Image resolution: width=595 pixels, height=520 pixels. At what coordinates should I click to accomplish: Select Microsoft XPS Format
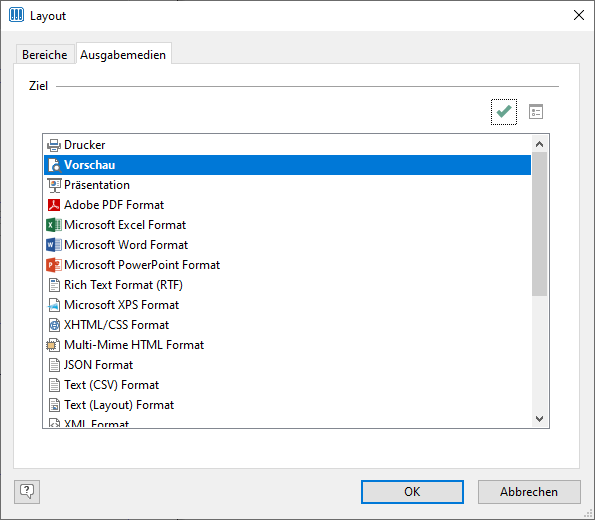pos(288,305)
